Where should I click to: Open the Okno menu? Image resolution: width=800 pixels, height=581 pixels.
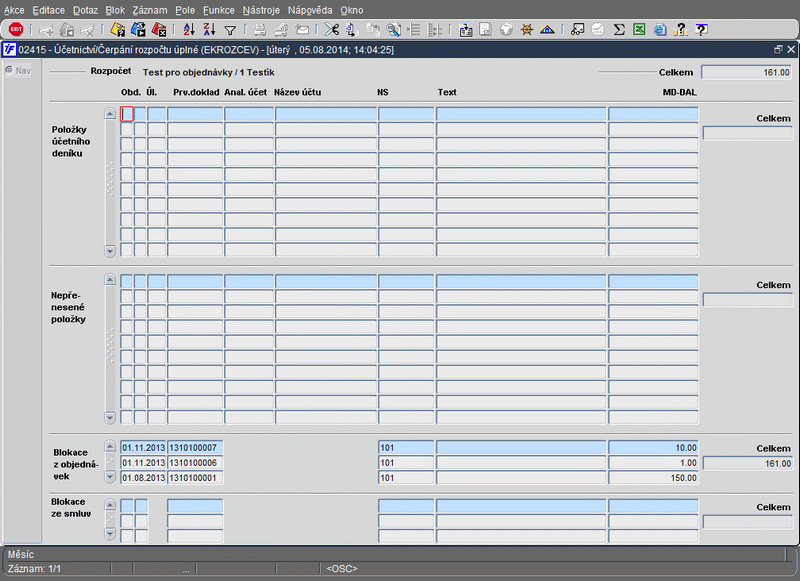[352, 10]
